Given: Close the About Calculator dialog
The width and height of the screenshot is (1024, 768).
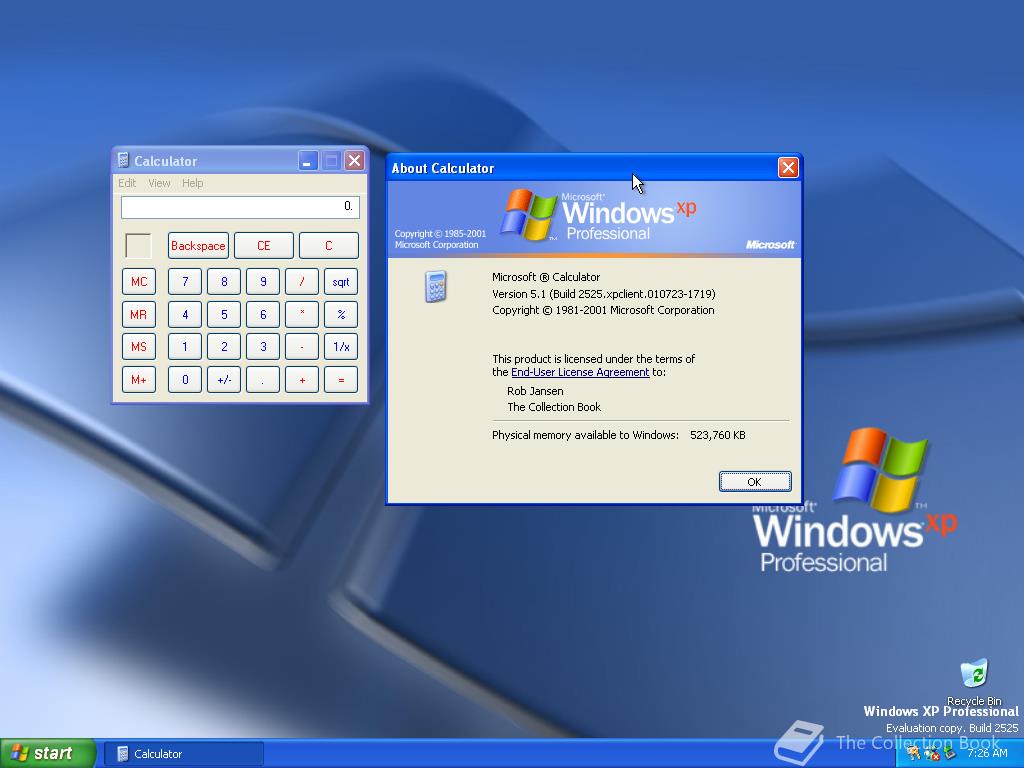Looking at the screenshot, I should [788, 168].
